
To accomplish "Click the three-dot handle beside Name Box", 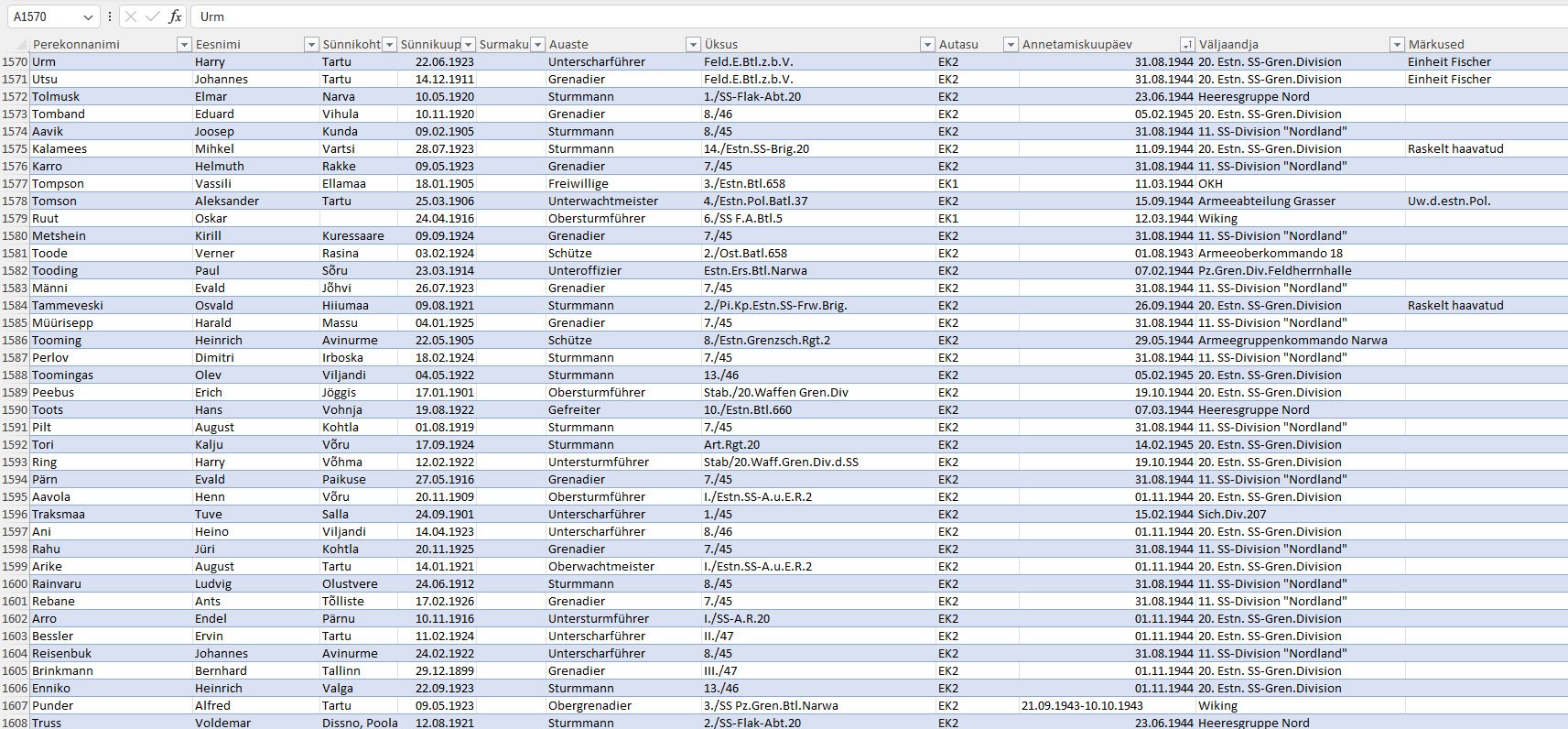I will 110,16.
